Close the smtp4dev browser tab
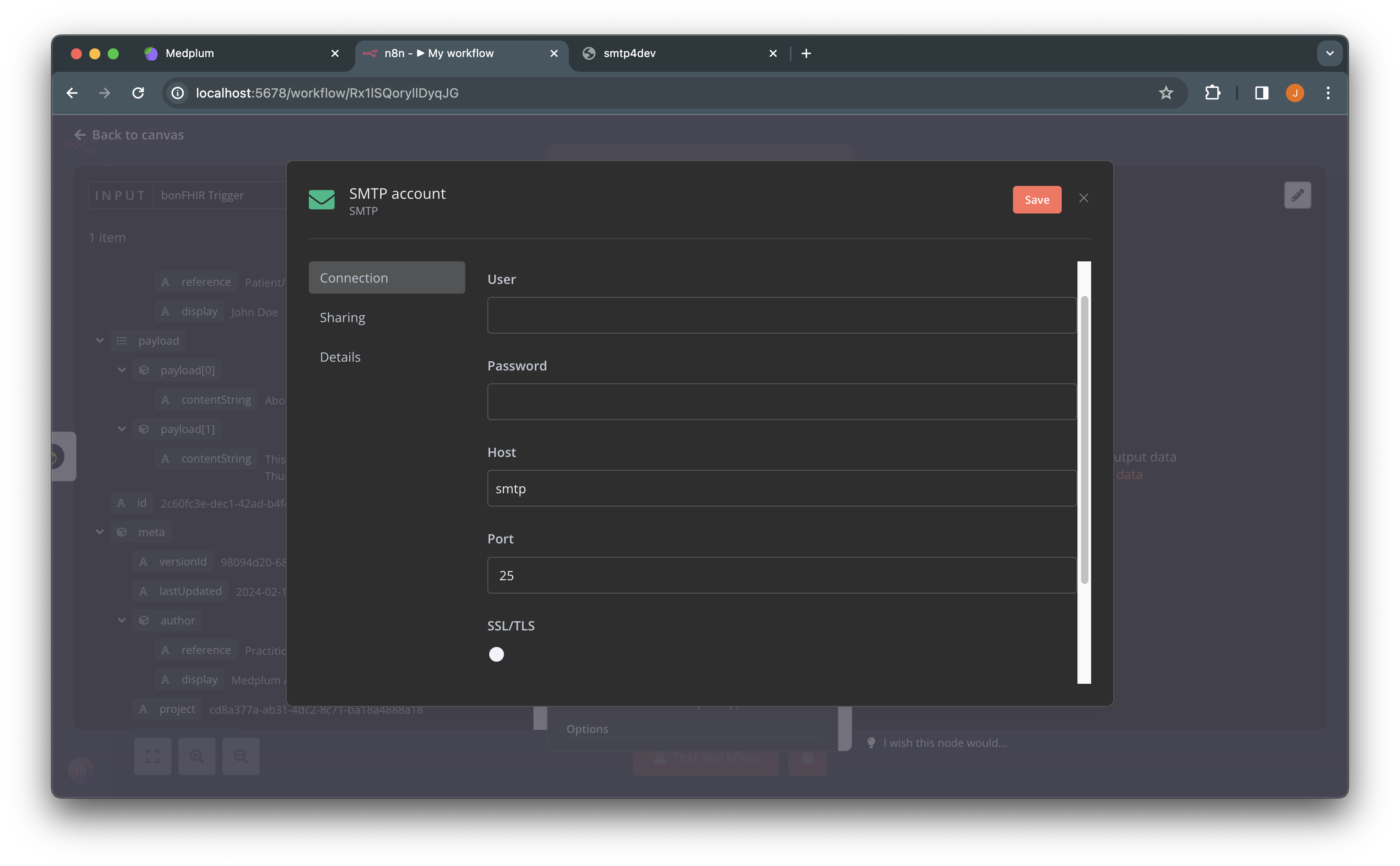 coord(773,53)
